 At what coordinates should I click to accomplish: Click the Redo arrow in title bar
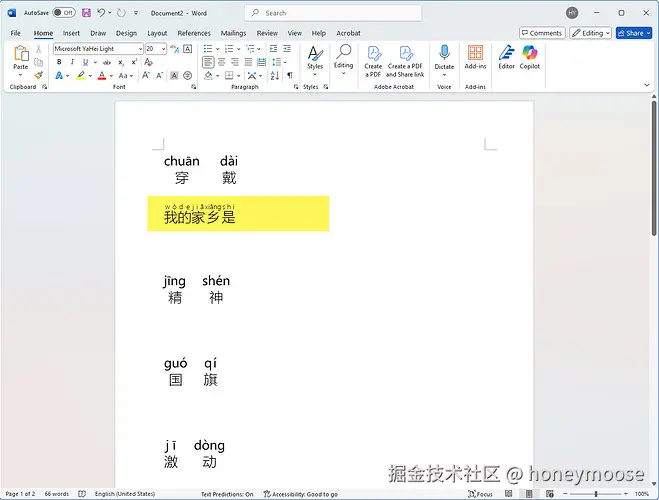[x=121, y=13]
